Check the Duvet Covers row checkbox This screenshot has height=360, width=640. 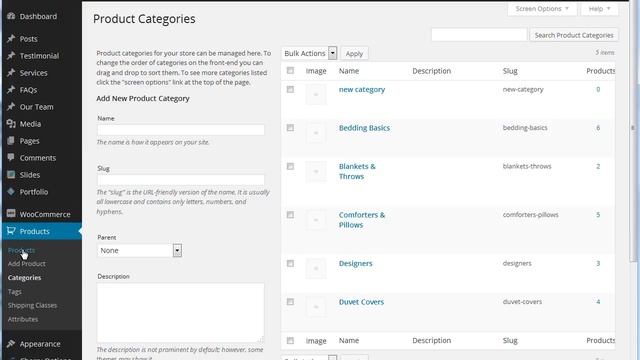click(x=290, y=302)
